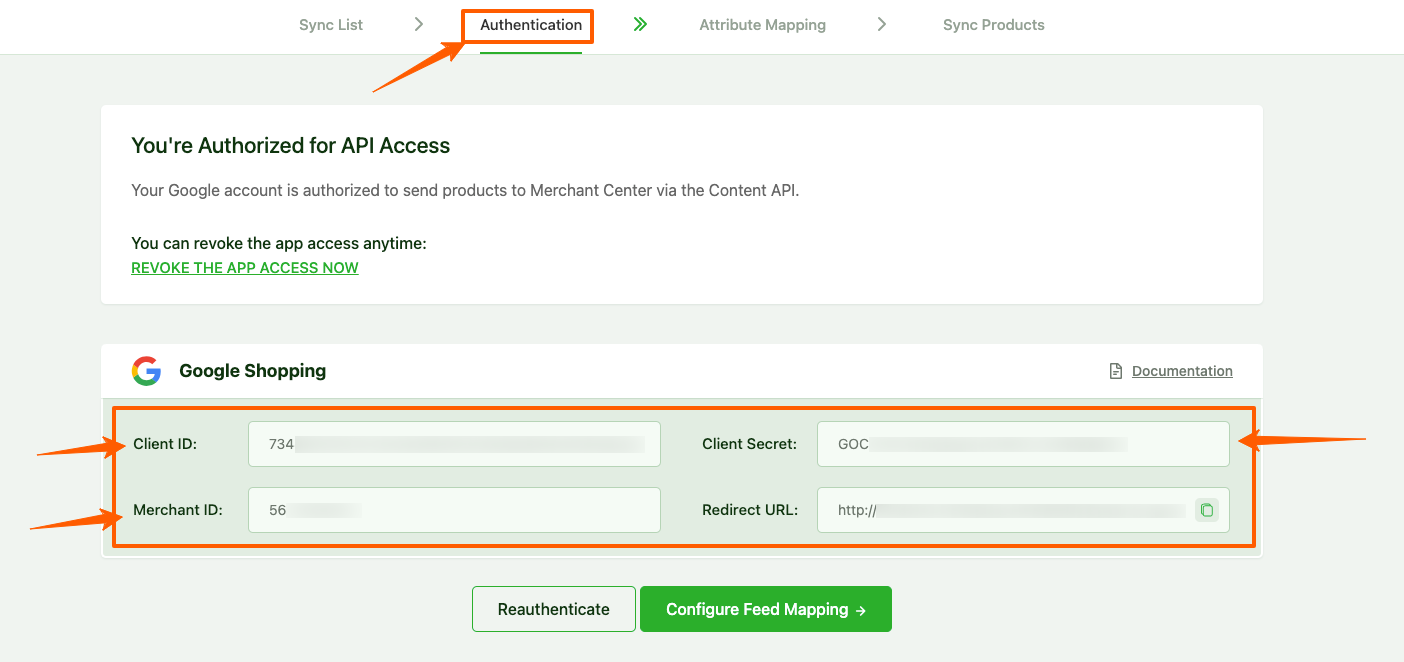Viewport: 1404px width, 662px height.
Task: Focus the Client ID input field
Action: click(x=454, y=444)
